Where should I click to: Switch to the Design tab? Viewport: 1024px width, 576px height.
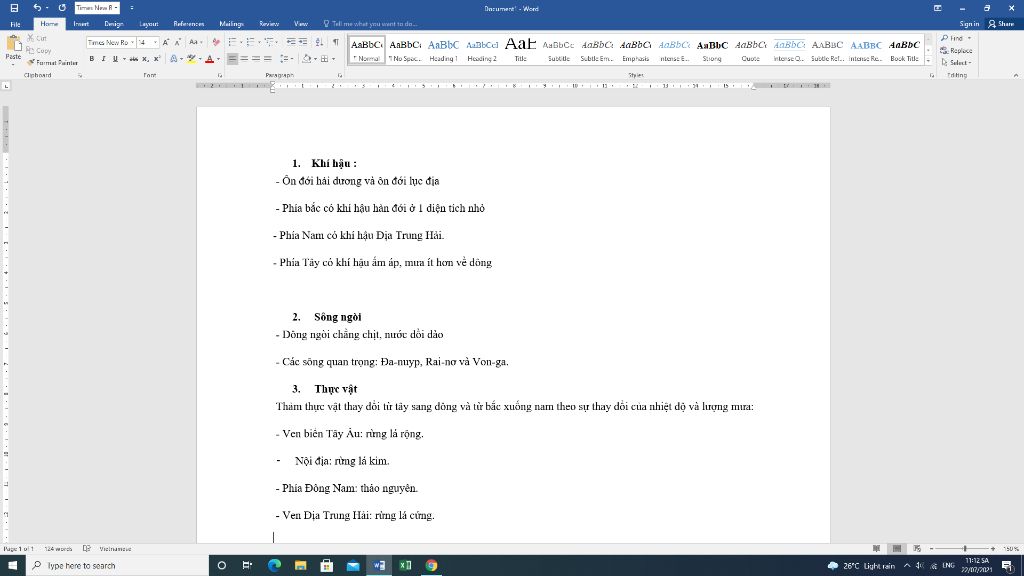(x=114, y=24)
